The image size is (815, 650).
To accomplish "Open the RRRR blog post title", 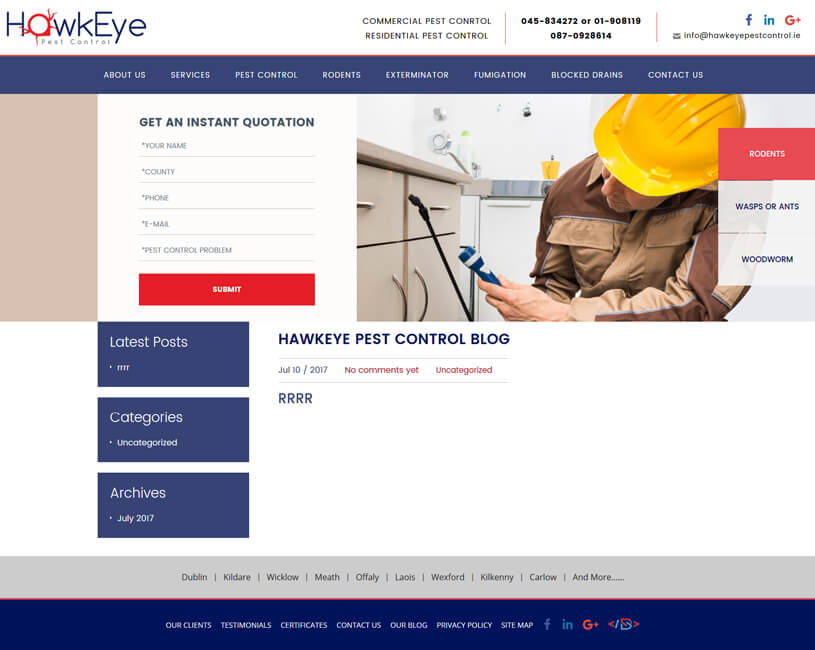I will point(296,399).
